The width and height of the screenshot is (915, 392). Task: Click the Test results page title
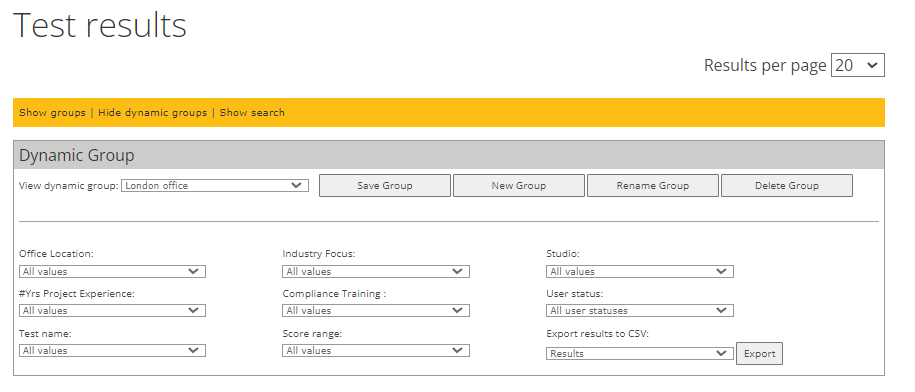[x=100, y=26]
